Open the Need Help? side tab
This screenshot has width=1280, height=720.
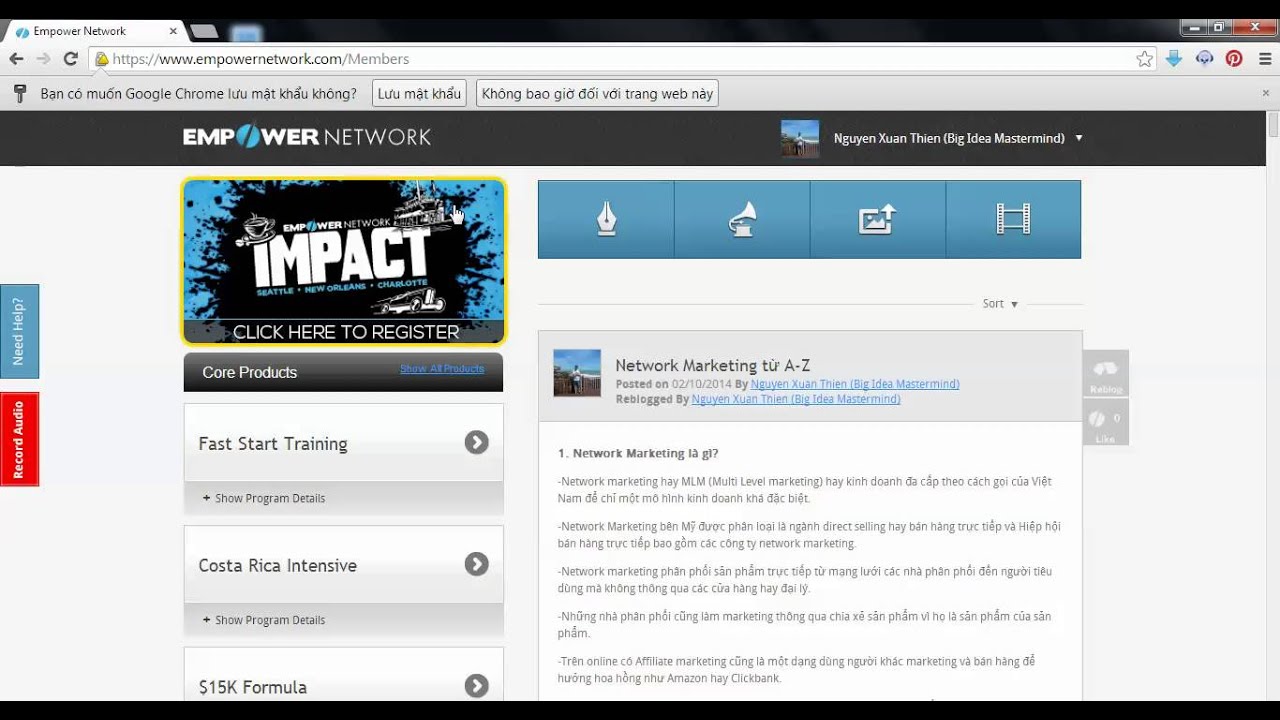[18, 331]
